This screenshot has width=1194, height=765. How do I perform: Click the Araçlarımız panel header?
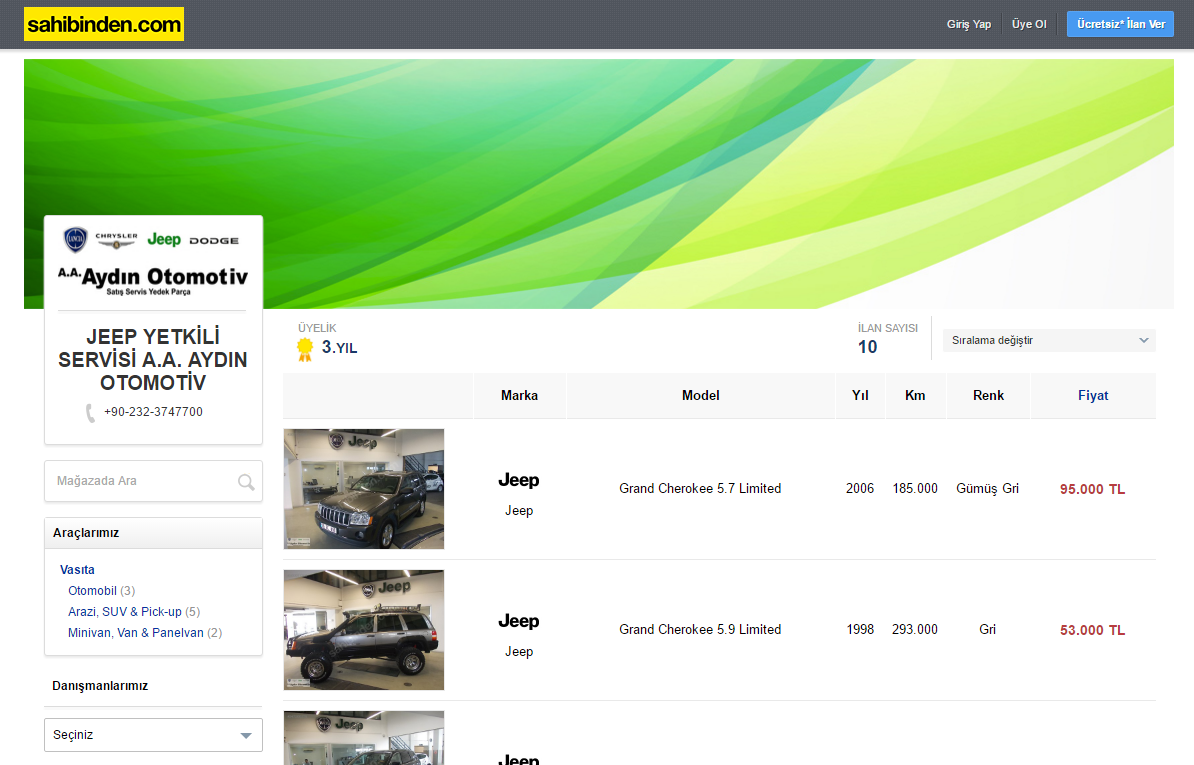153,533
